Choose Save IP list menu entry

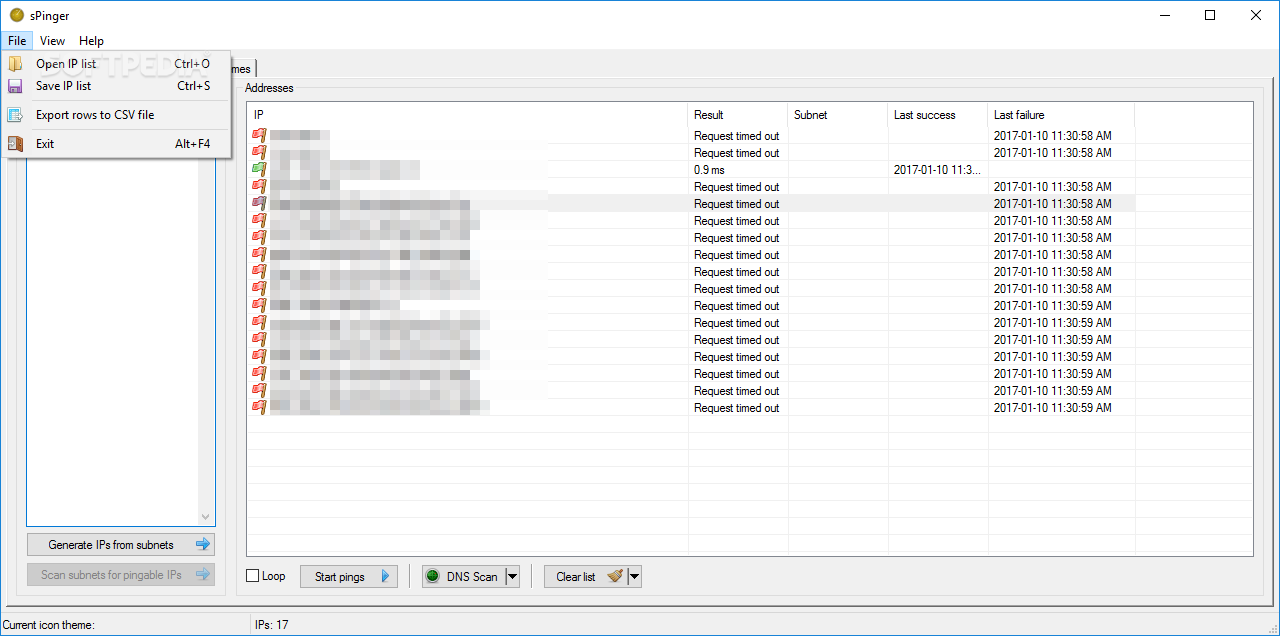click(118, 86)
